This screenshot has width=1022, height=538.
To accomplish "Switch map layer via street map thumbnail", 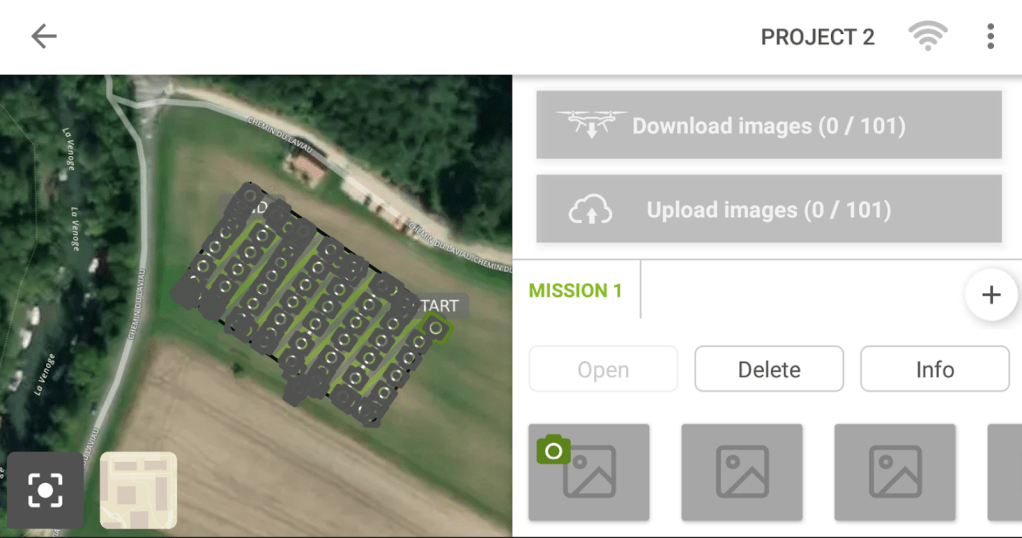I will (138, 490).
